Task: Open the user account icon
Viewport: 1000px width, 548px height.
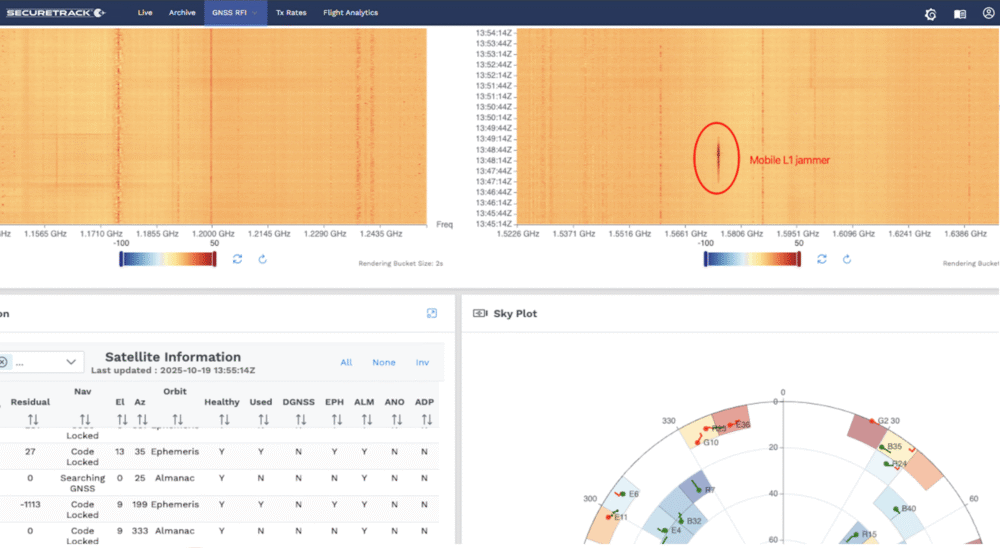Action: (988, 13)
